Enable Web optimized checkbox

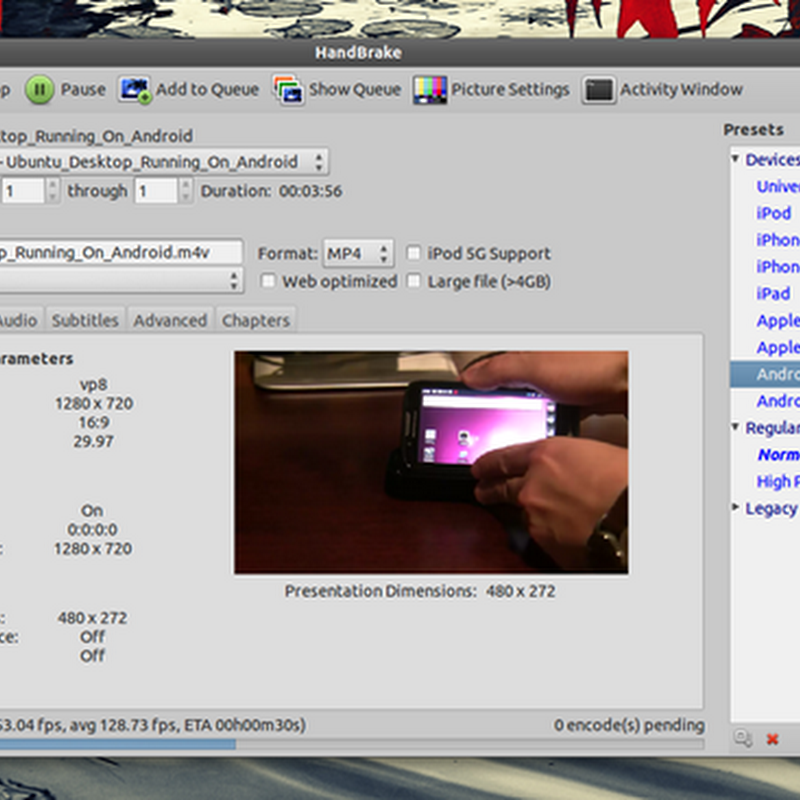268,281
